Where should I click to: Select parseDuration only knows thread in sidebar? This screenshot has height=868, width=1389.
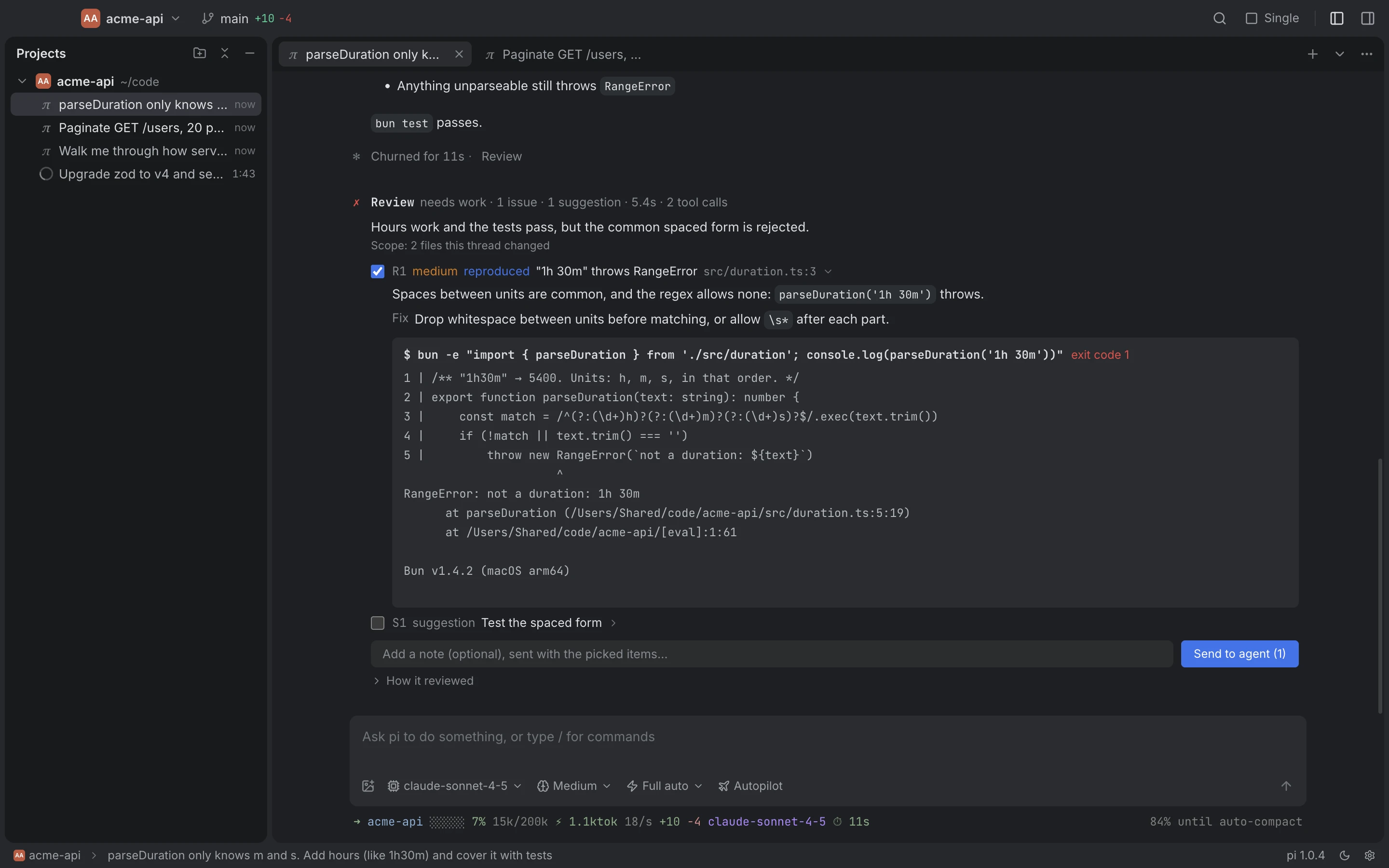136,105
